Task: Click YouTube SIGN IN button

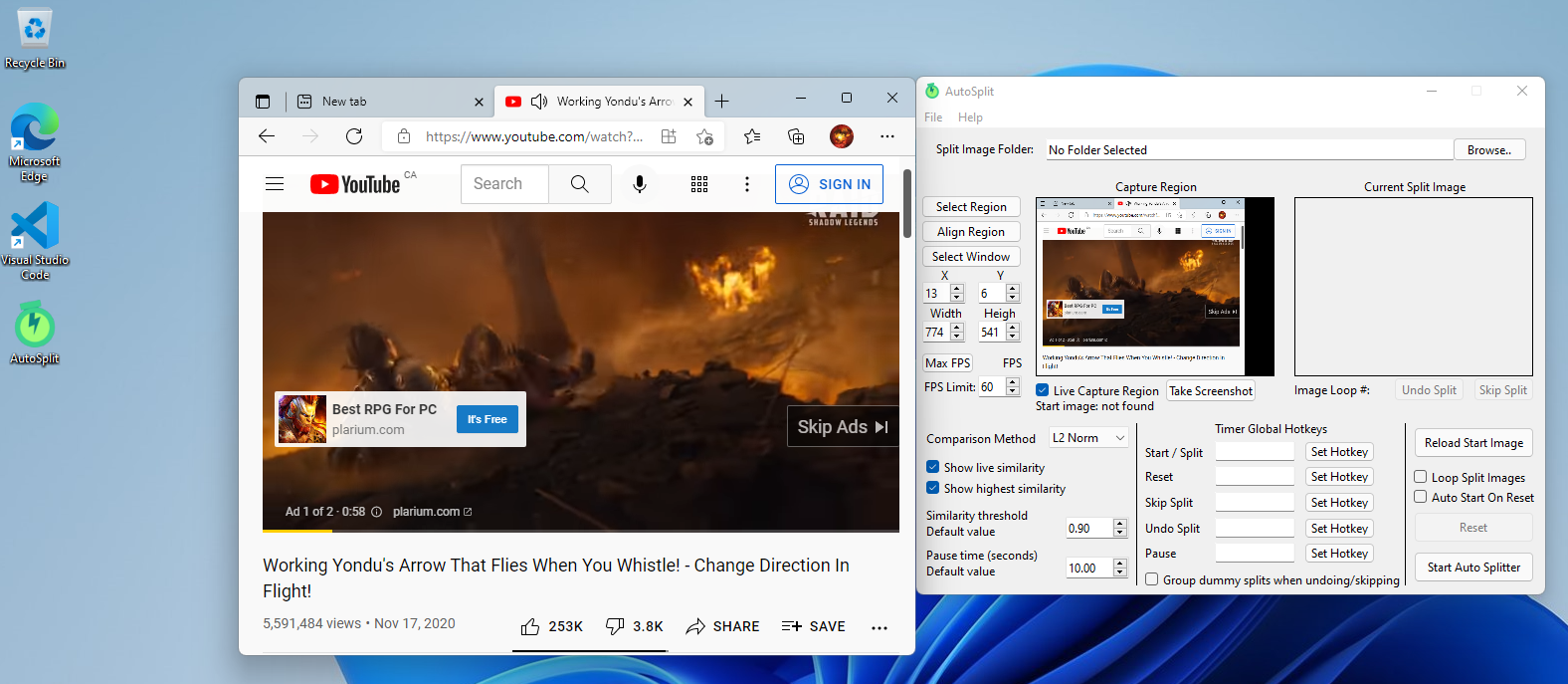Action: tap(829, 184)
